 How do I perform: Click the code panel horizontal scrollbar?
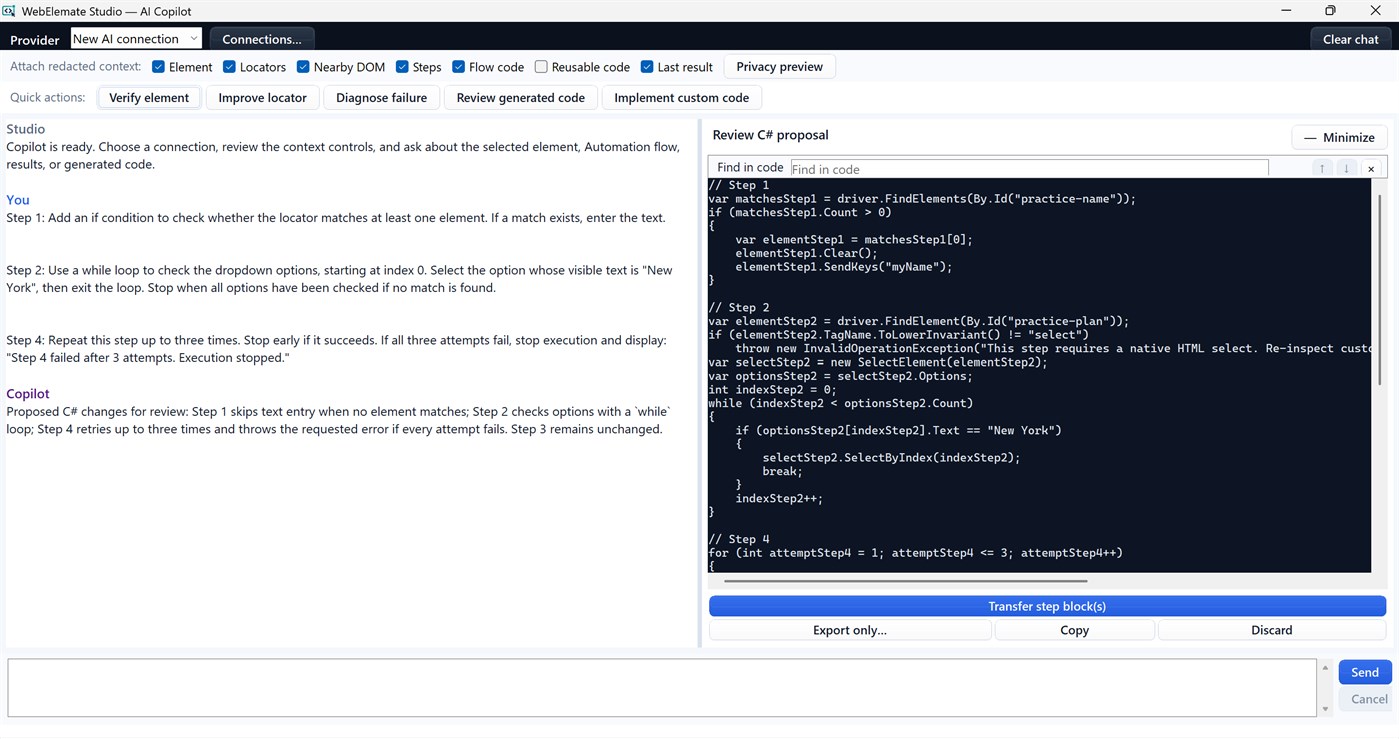pyautogui.click(x=905, y=580)
